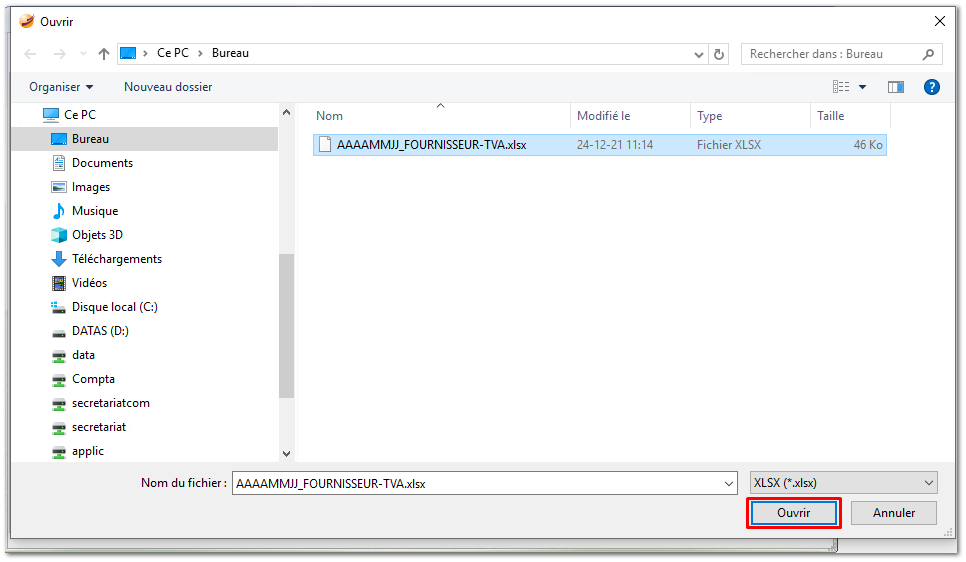Open Téléchargements in navigation pane

pos(116,259)
